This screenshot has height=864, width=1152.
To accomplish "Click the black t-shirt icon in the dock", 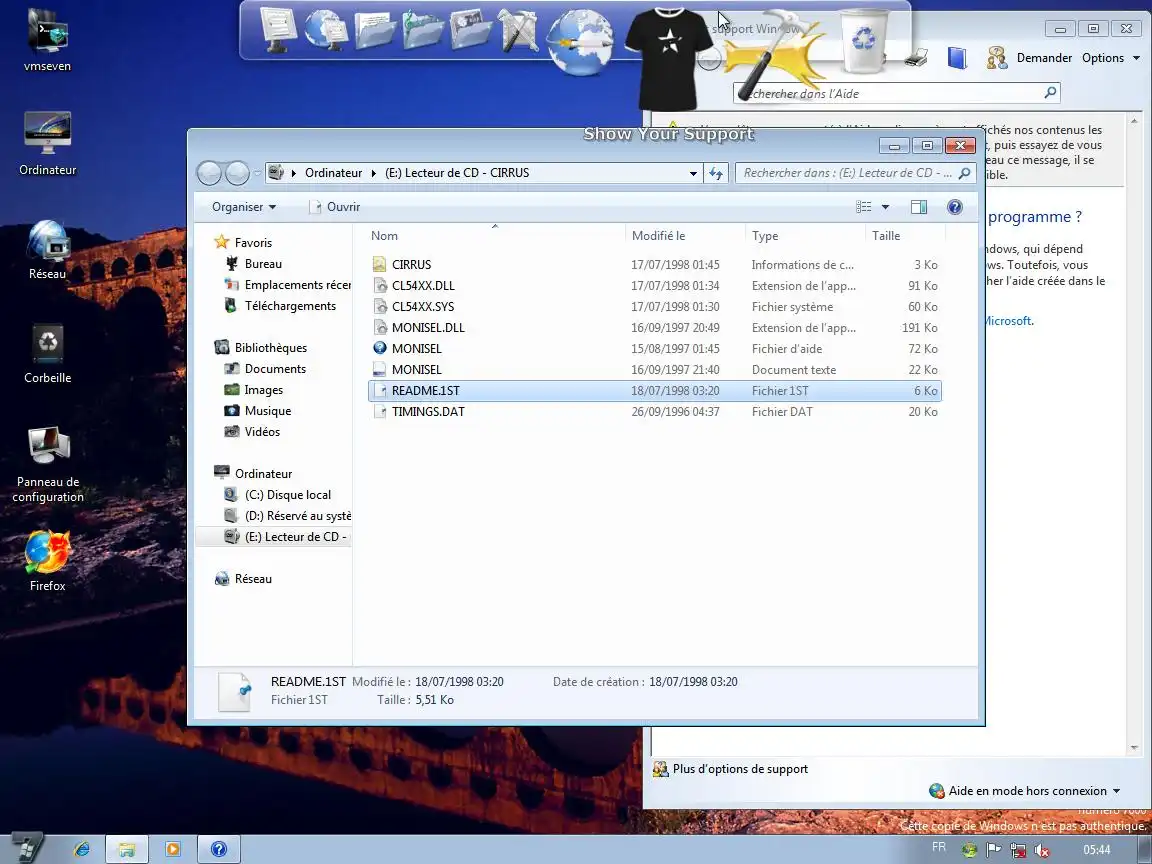I will click(668, 59).
